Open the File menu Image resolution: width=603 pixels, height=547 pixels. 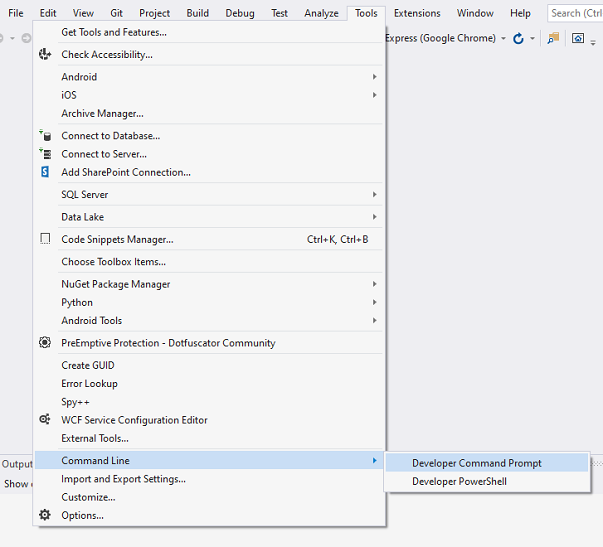[x=16, y=13]
